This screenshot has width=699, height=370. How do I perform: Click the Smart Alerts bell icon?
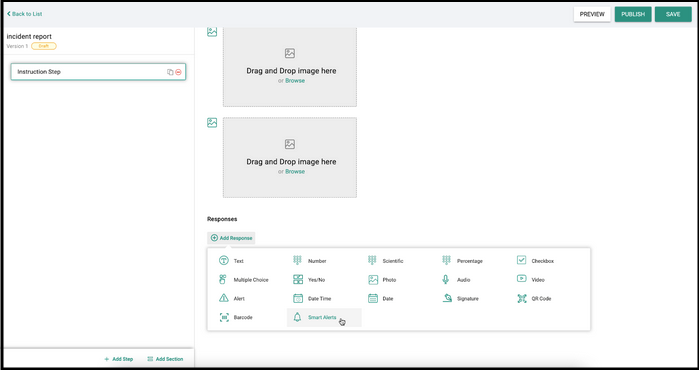pyautogui.click(x=297, y=317)
